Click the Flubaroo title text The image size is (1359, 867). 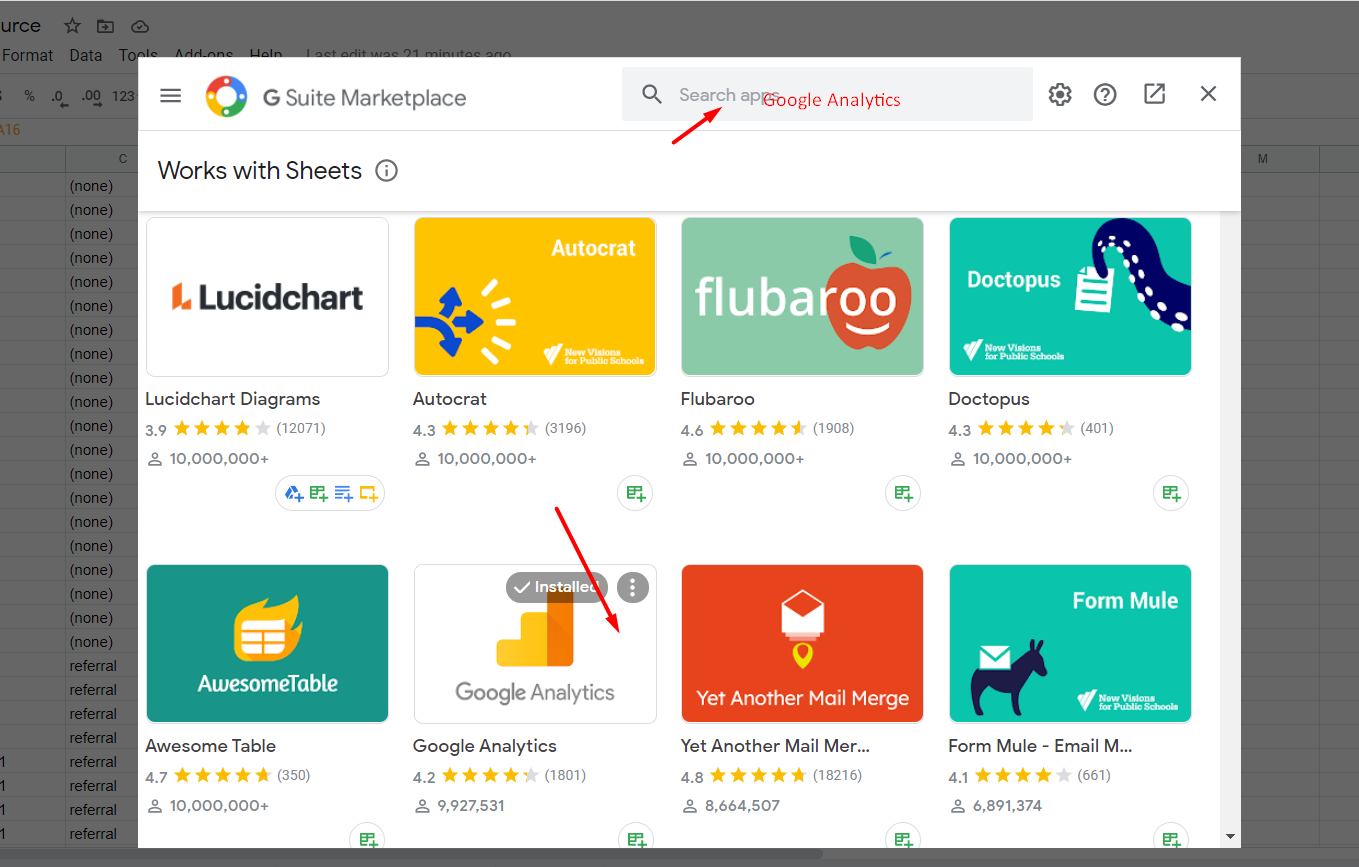pos(718,399)
